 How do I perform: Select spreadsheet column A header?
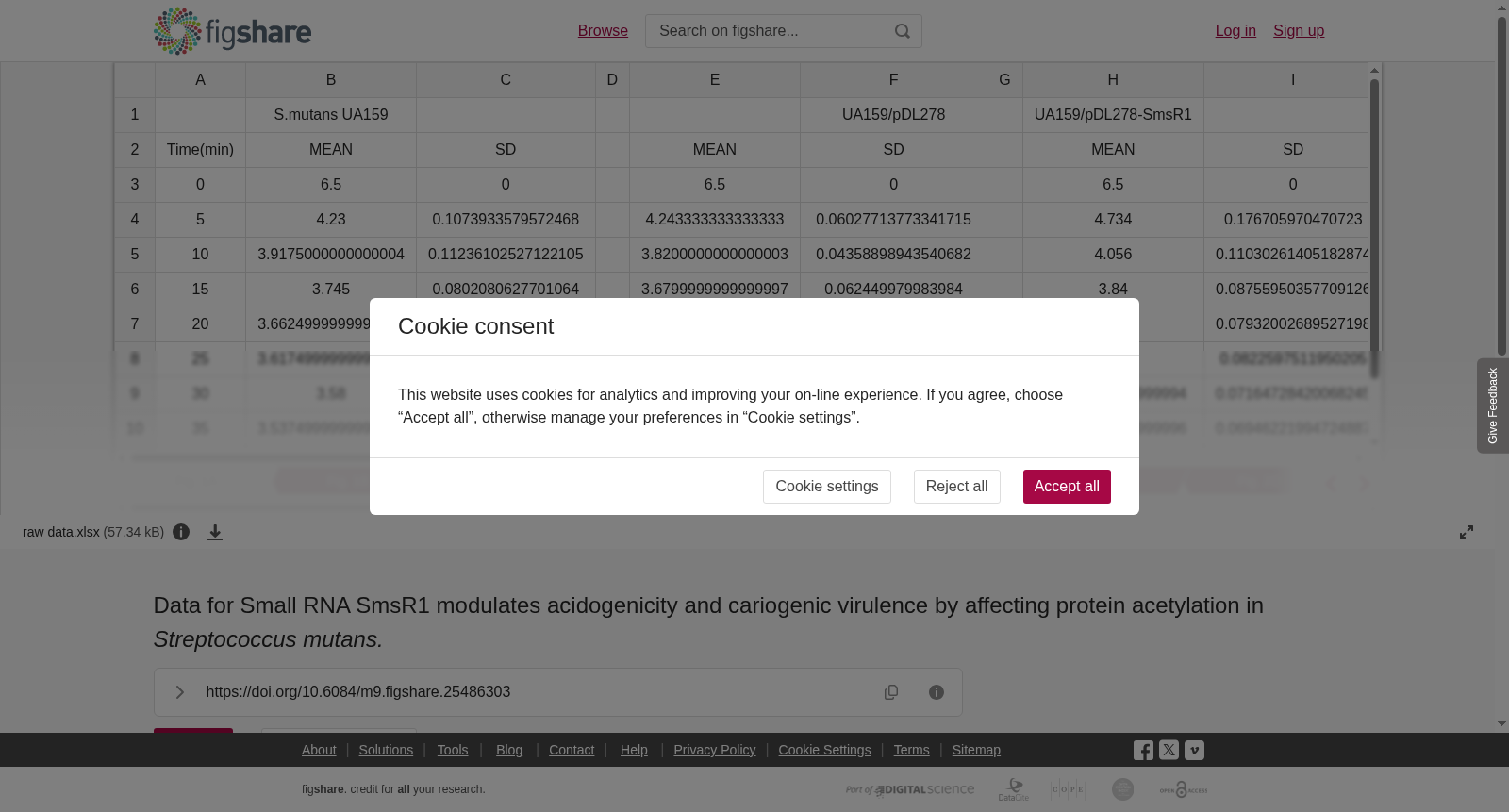[x=200, y=80]
